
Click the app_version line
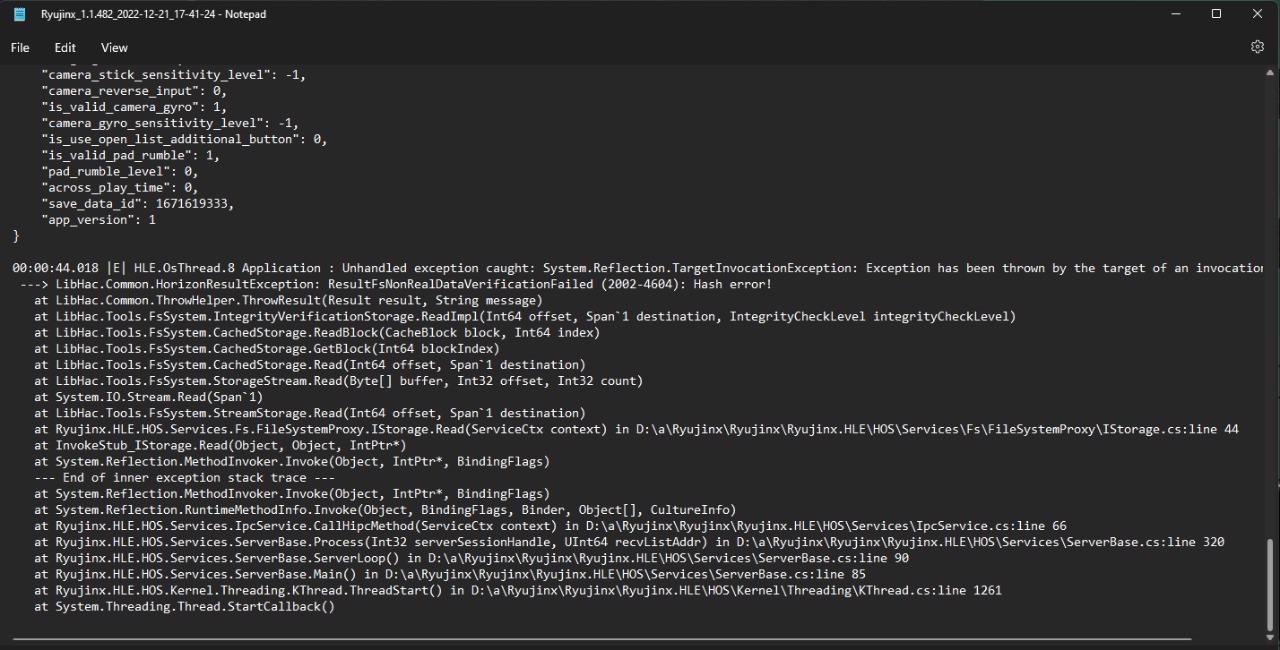100,219
